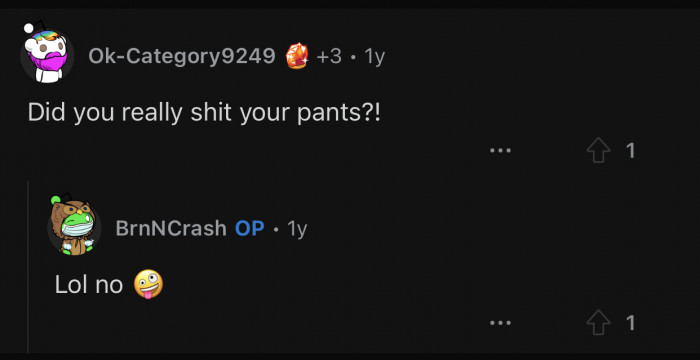The image size is (700, 360).
Task: Open BrnNCrash's owl-hooded avatar
Action: click(x=74, y=227)
